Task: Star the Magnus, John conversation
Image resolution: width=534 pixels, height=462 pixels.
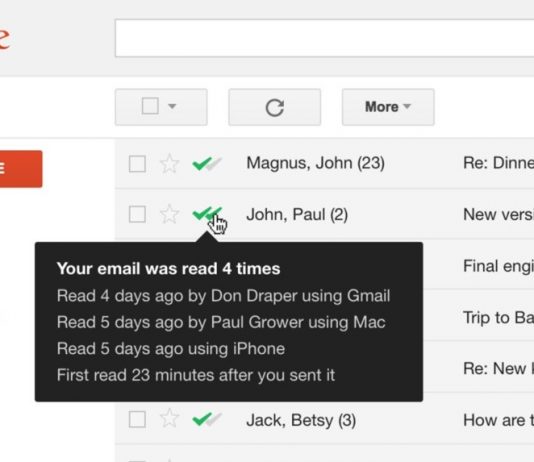Action: pos(169,164)
